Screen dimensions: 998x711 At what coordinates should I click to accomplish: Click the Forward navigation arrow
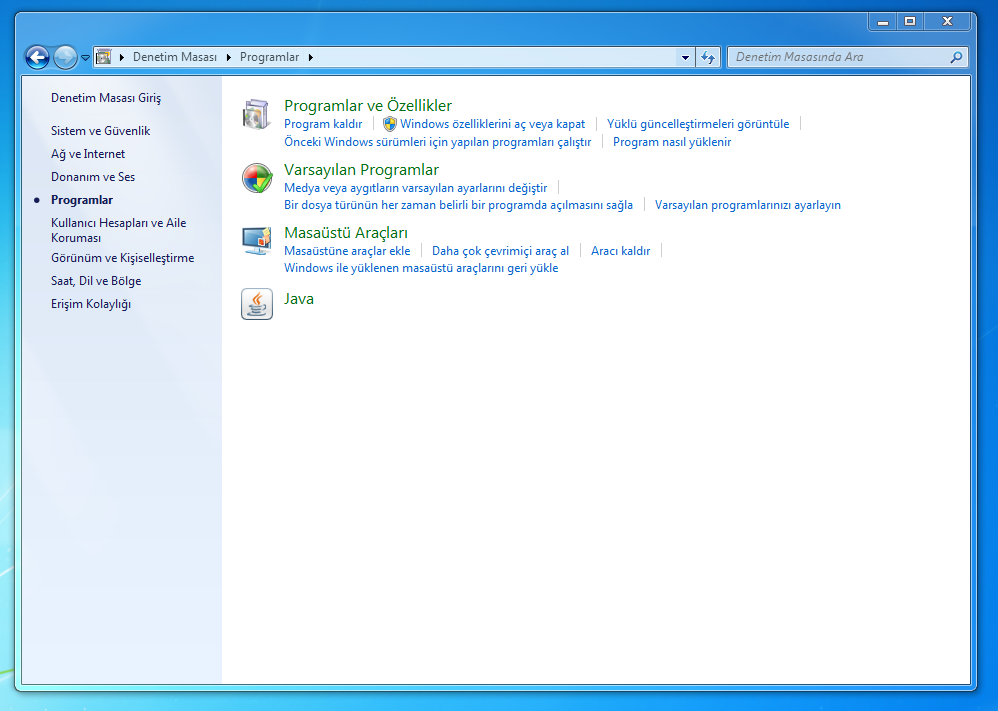point(65,57)
